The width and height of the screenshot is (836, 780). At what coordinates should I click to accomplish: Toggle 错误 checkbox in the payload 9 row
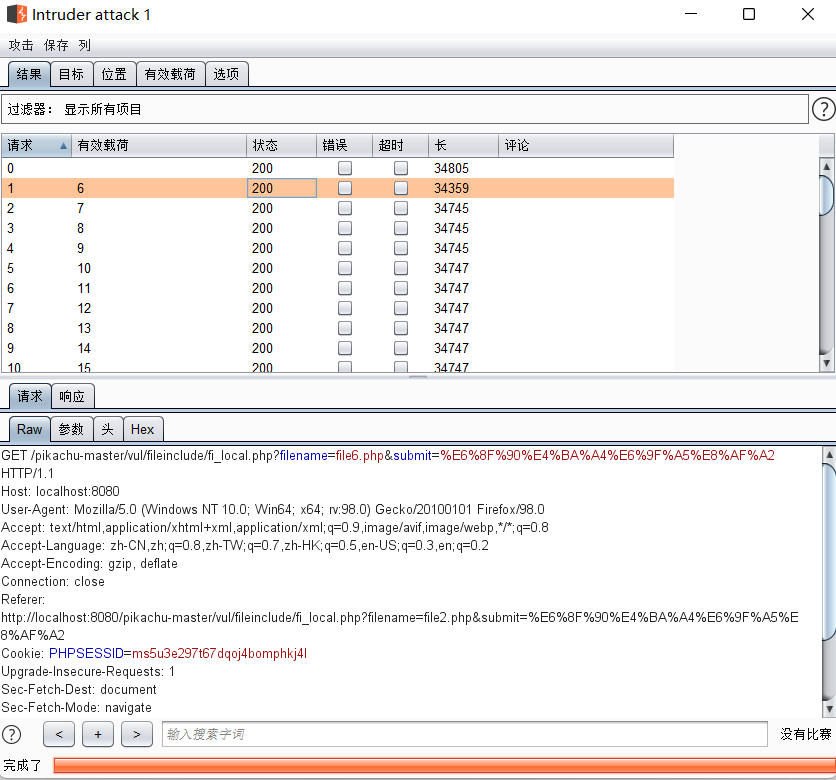tap(344, 248)
